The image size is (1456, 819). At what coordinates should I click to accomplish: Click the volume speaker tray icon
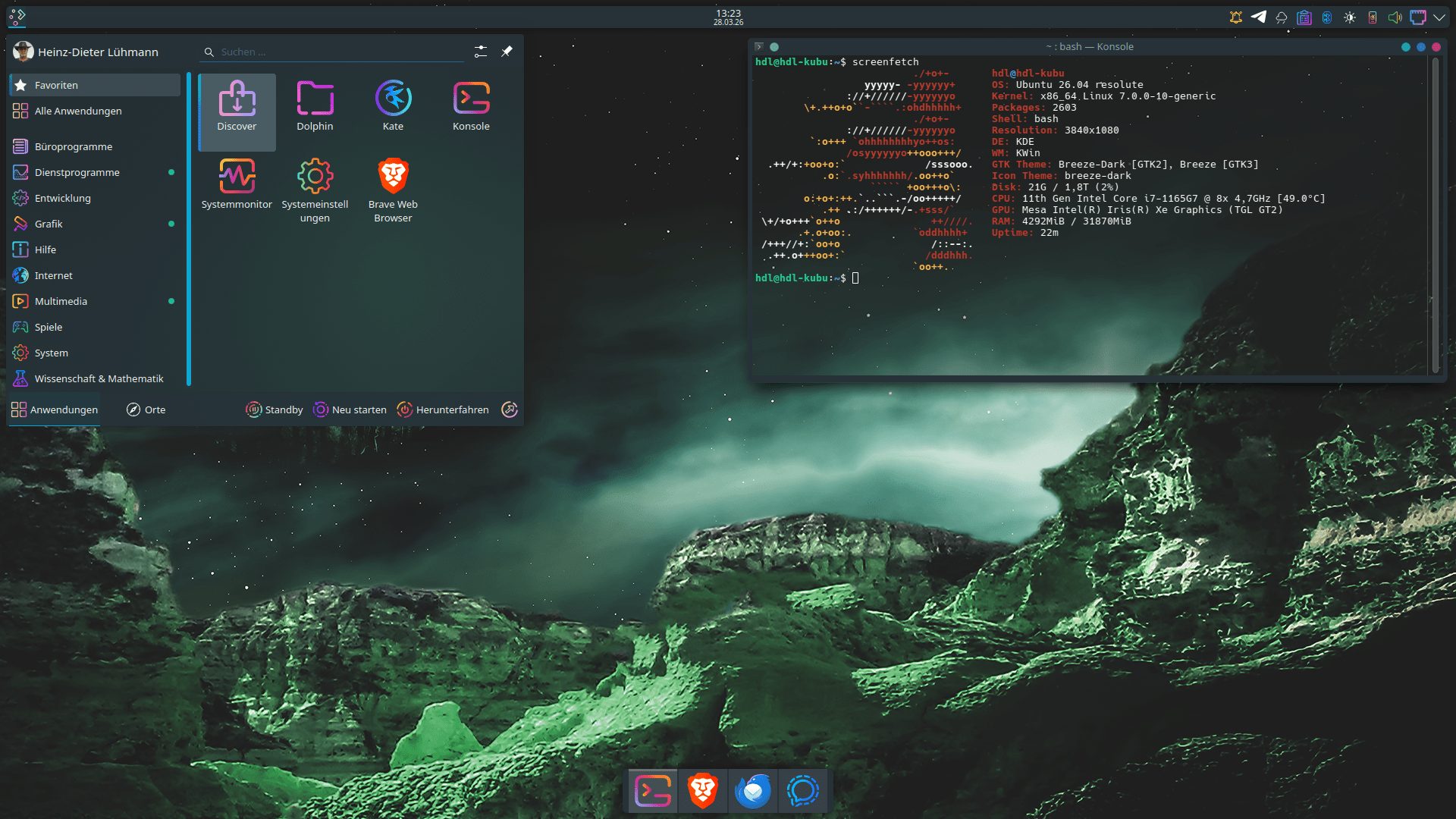[x=1395, y=17]
